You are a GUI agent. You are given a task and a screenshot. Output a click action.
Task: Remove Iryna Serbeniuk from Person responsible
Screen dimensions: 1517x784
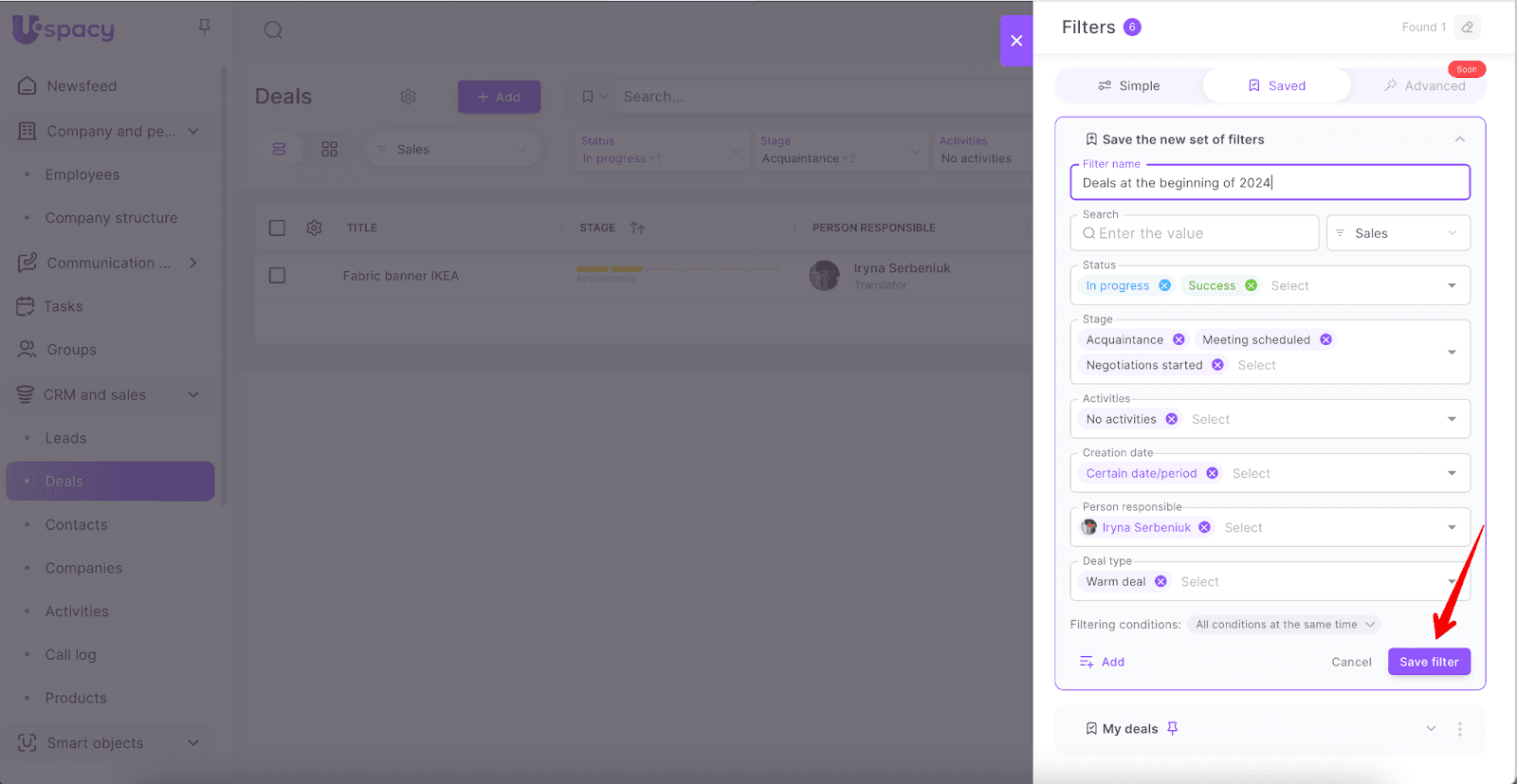[x=1204, y=527]
